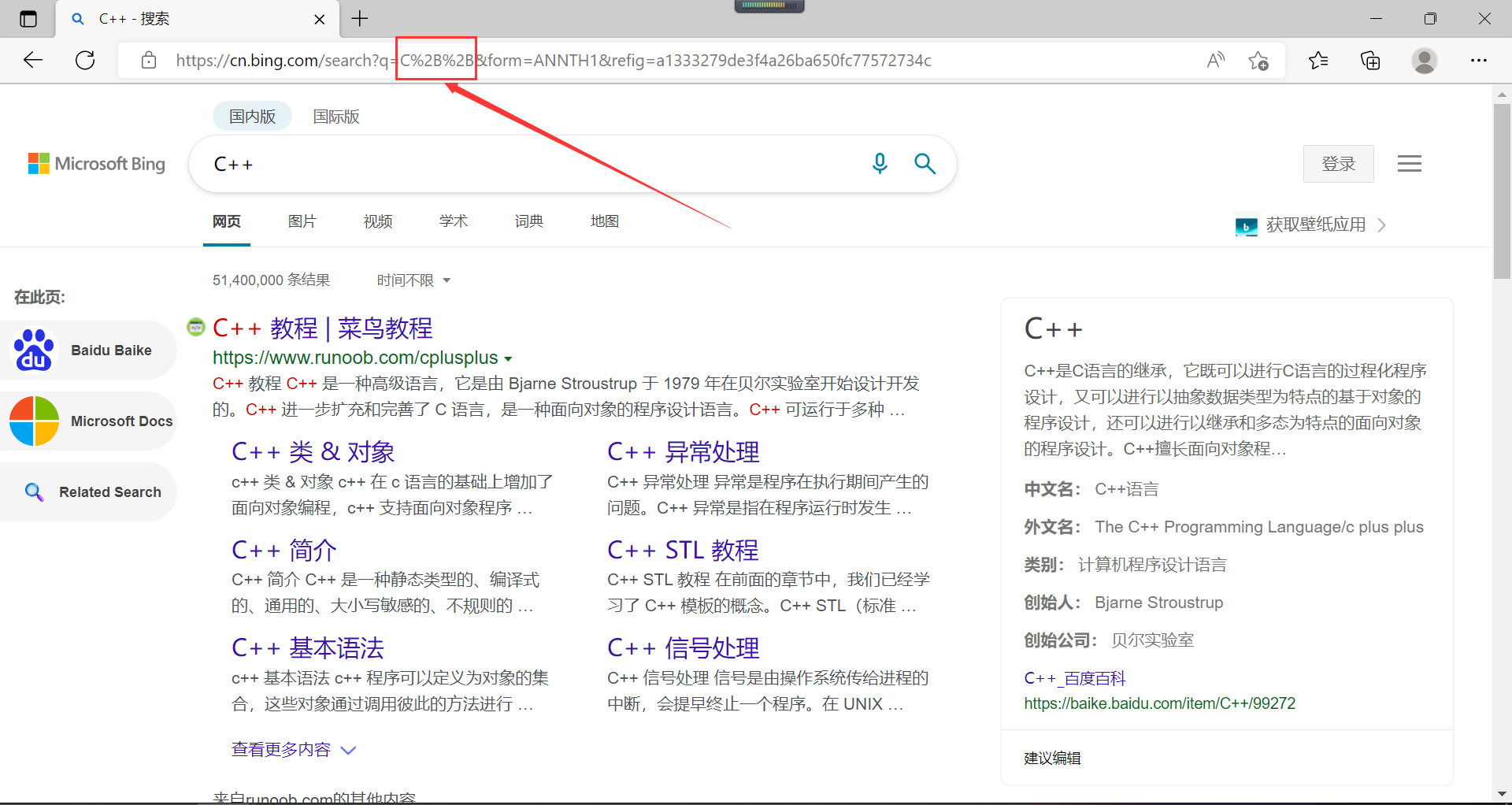Viewport: 1512px width, 805px height.
Task: Open the Collections icon
Action: click(1370, 61)
